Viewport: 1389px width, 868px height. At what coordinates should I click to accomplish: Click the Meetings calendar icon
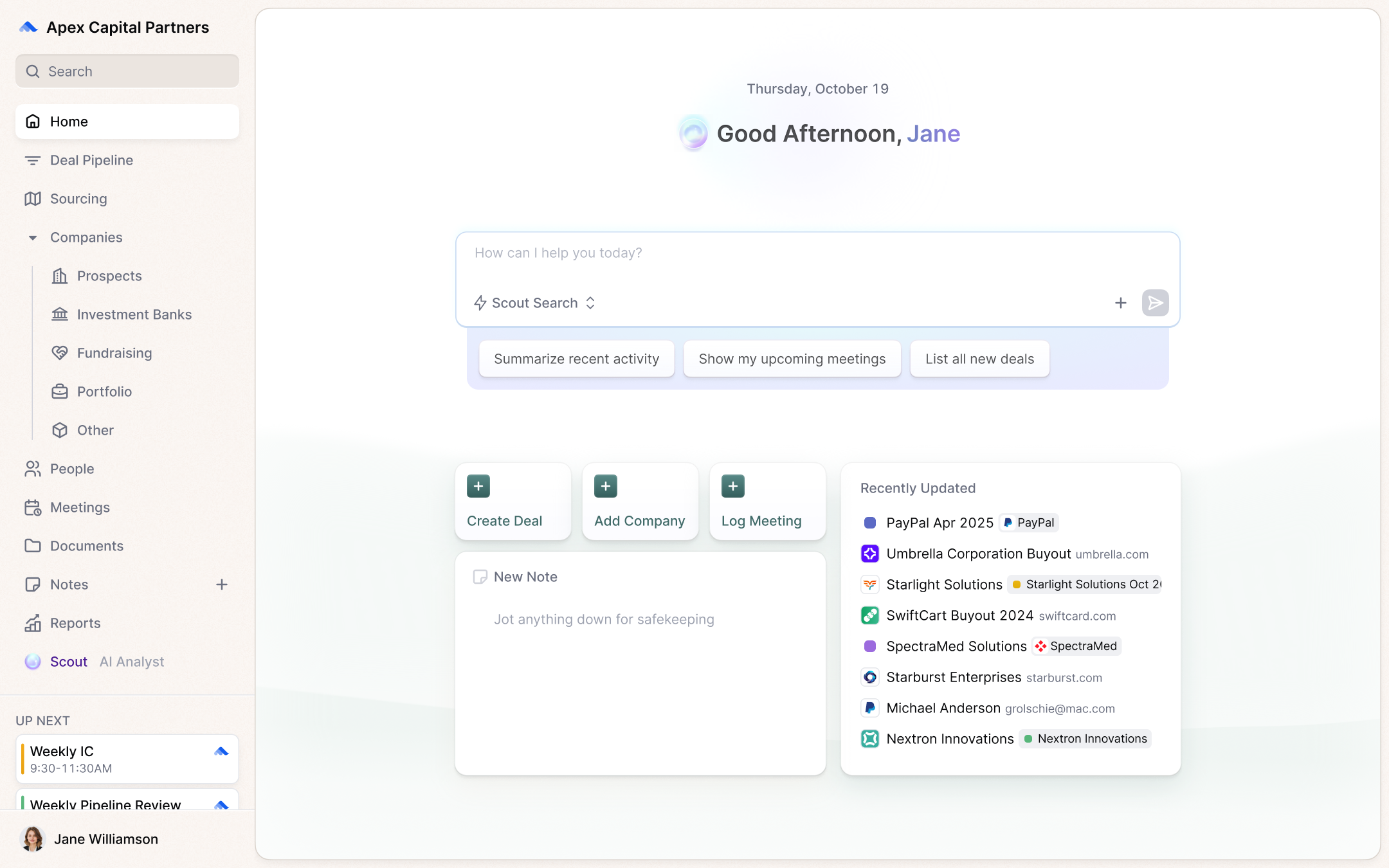[33, 507]
